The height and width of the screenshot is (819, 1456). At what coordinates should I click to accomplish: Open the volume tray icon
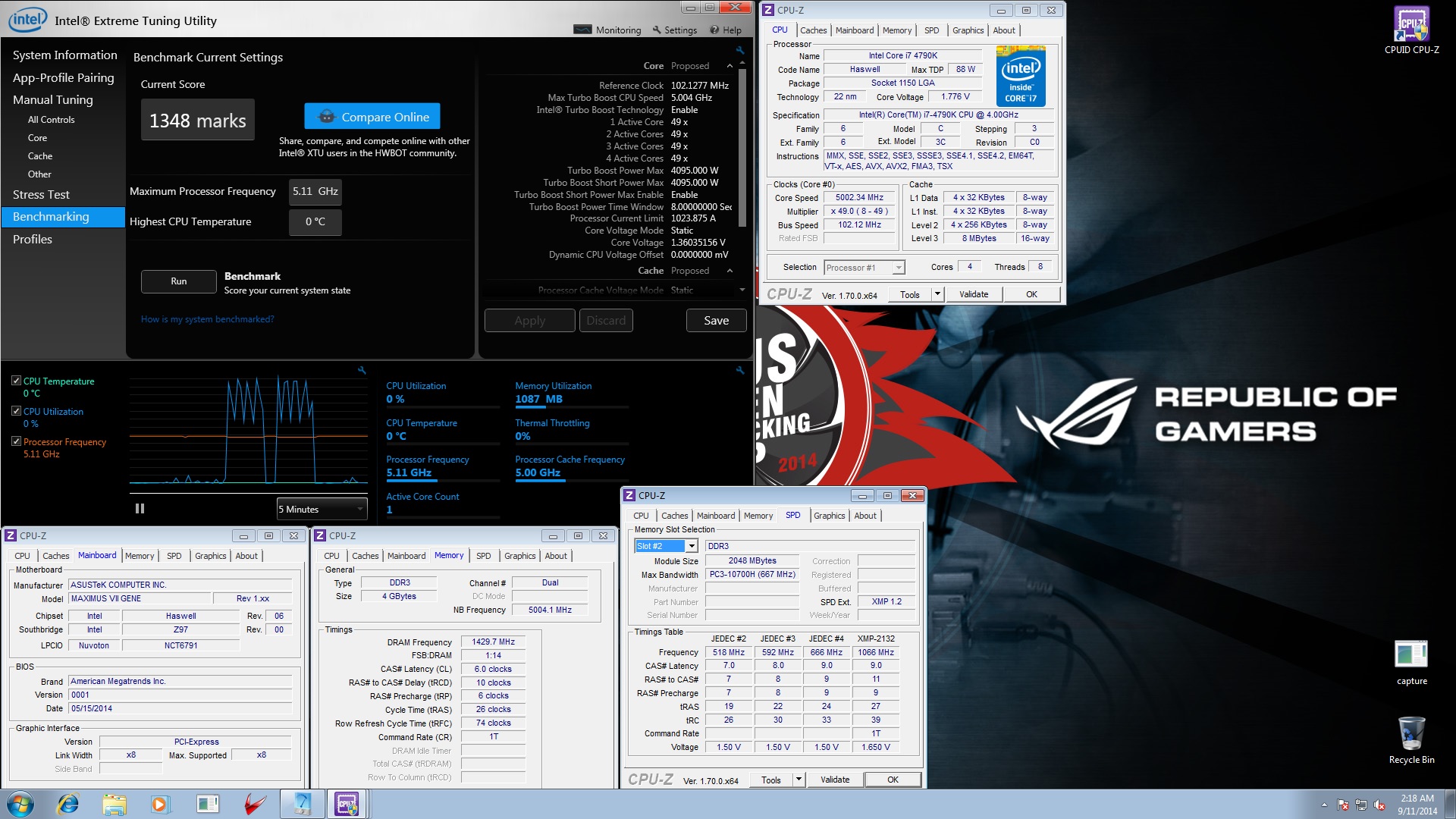(x=1379, y=805)
